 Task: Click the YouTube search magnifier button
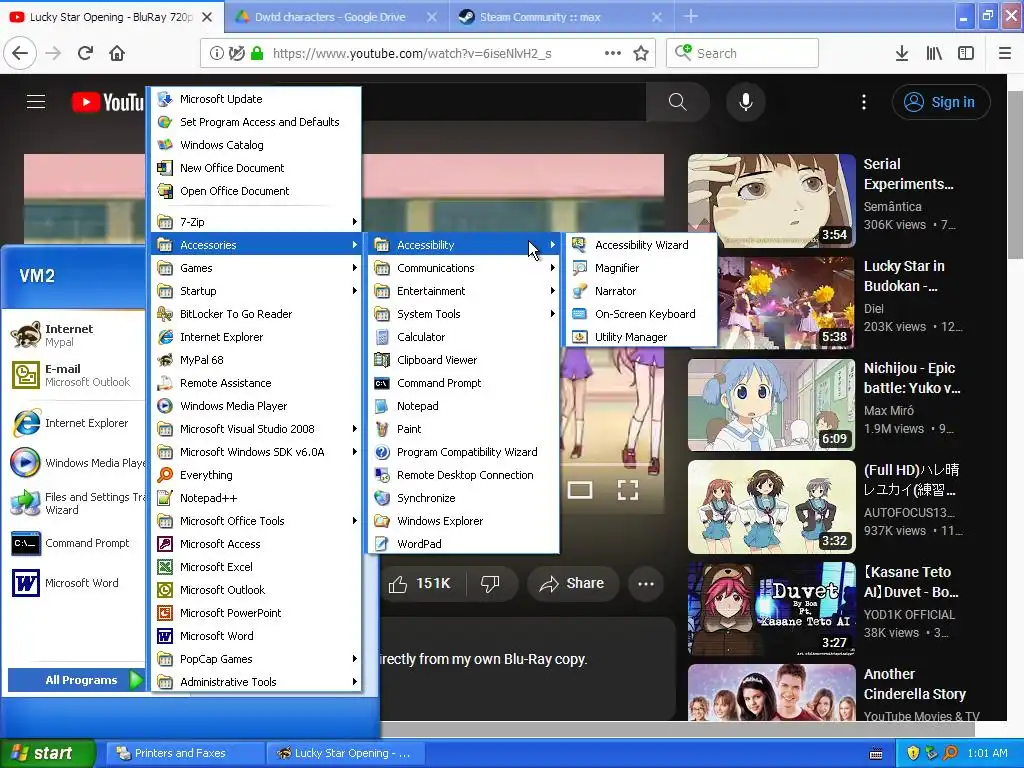tap(677, 102)
